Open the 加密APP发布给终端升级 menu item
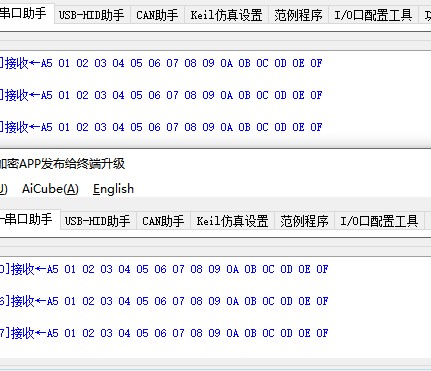Image resolution: width=431 pixels, height=371 pixels. tap(62, 164)
